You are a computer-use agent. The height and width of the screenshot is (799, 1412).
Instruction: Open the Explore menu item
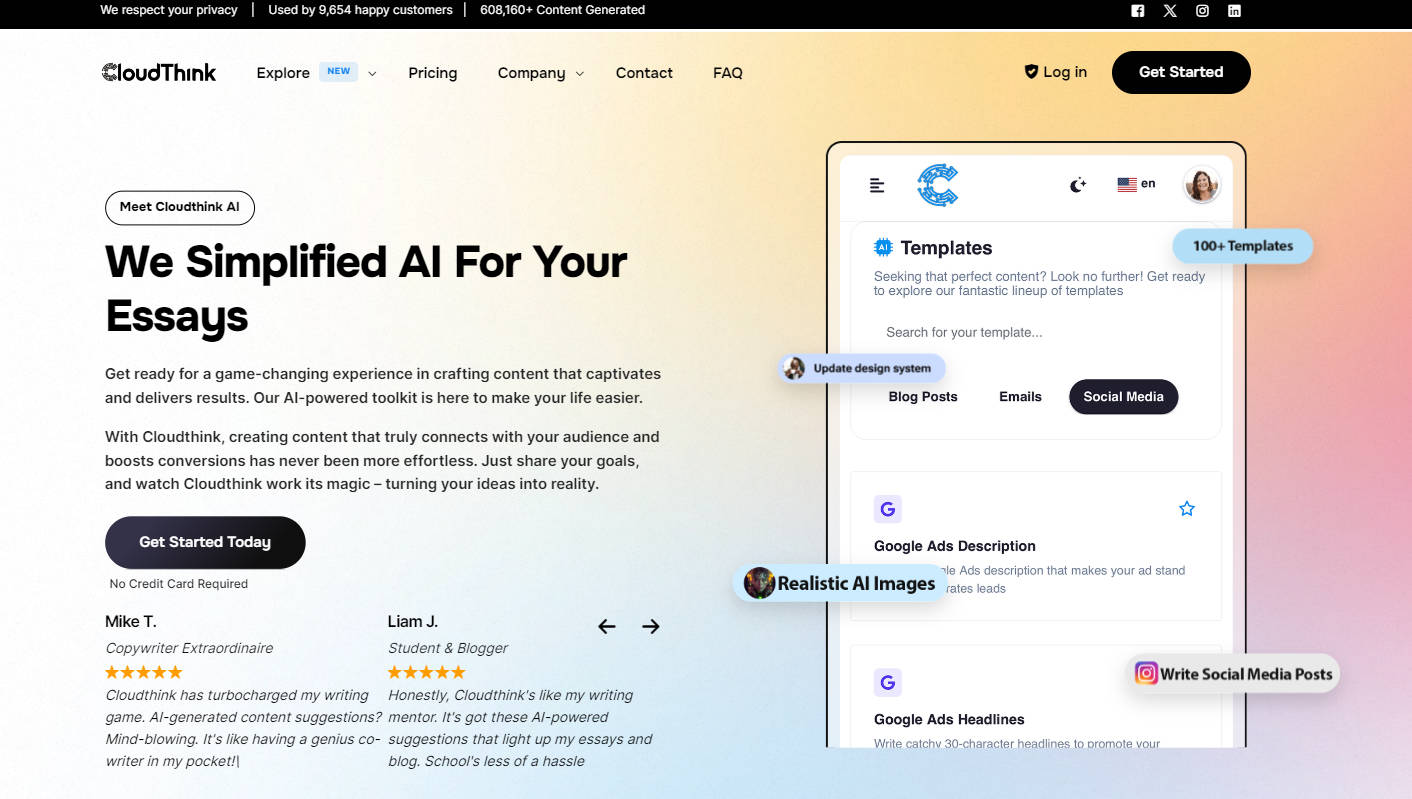click(283, 73)
